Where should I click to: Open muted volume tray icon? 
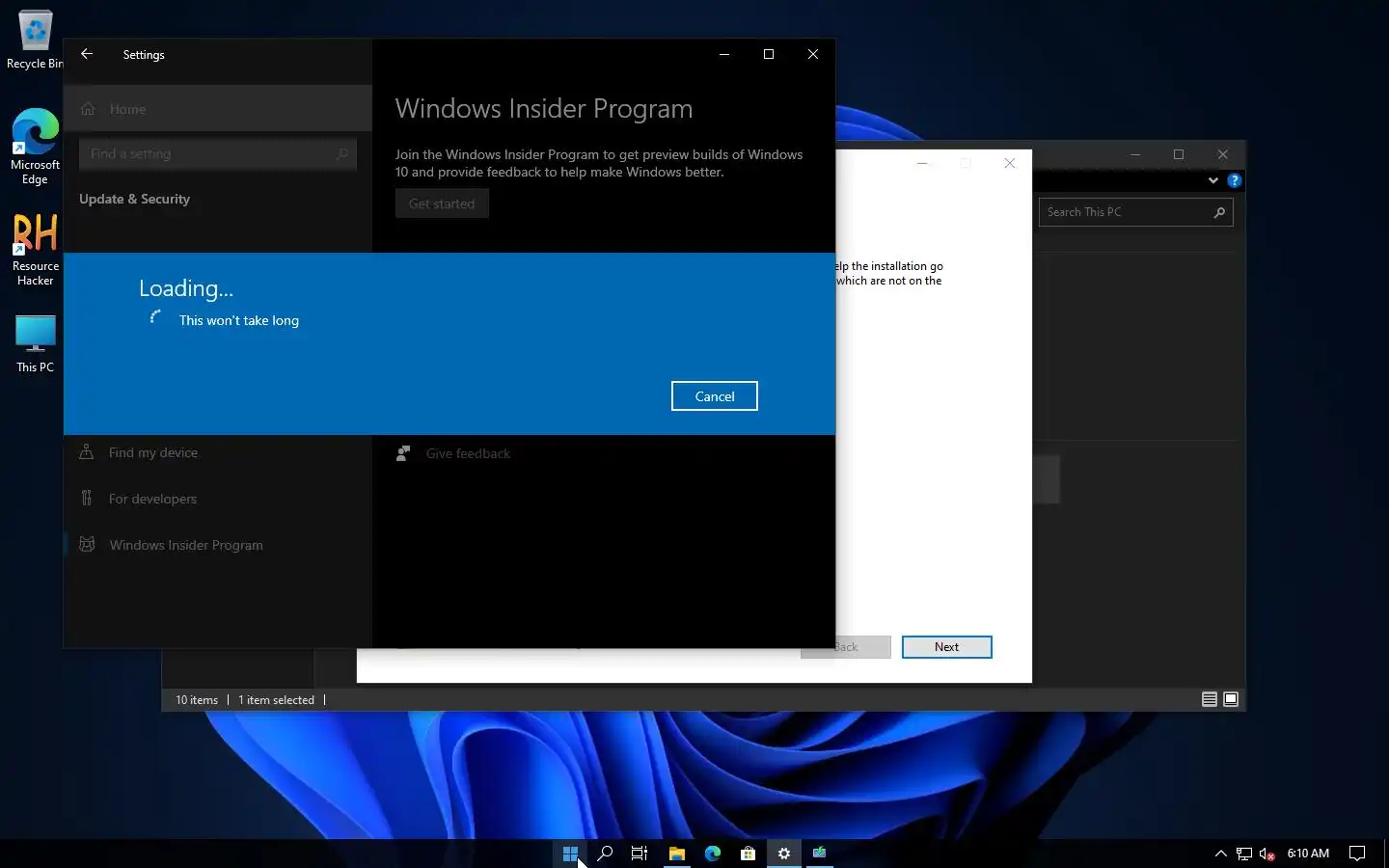point(1267,854)
